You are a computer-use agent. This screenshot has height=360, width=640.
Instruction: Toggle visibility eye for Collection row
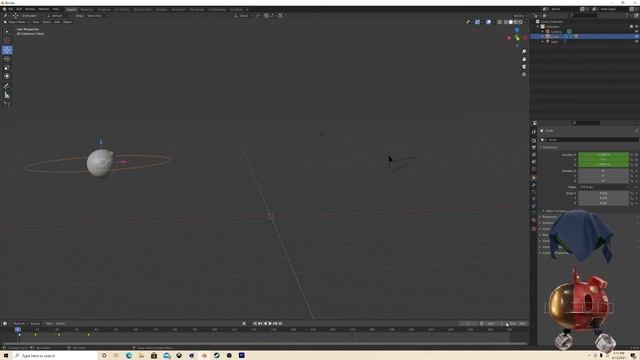coord(636,27)
